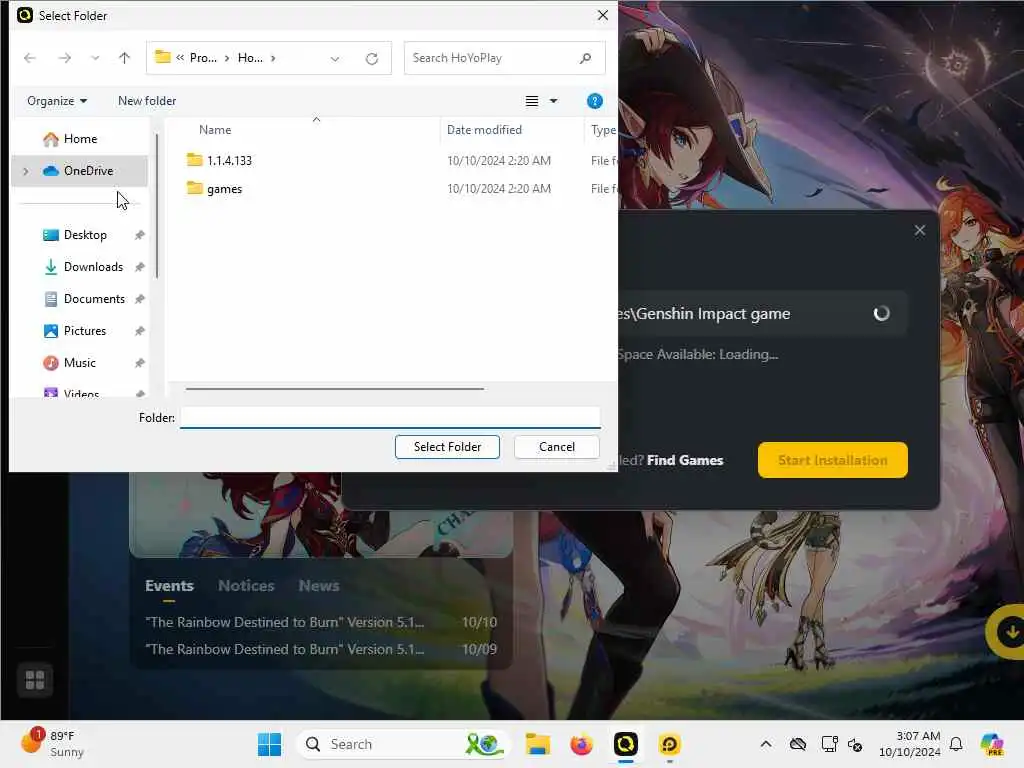This screenshot has height=768, width=1024.
Task: Cancel the Select Folder dialog
Action: tap(556, 447)
